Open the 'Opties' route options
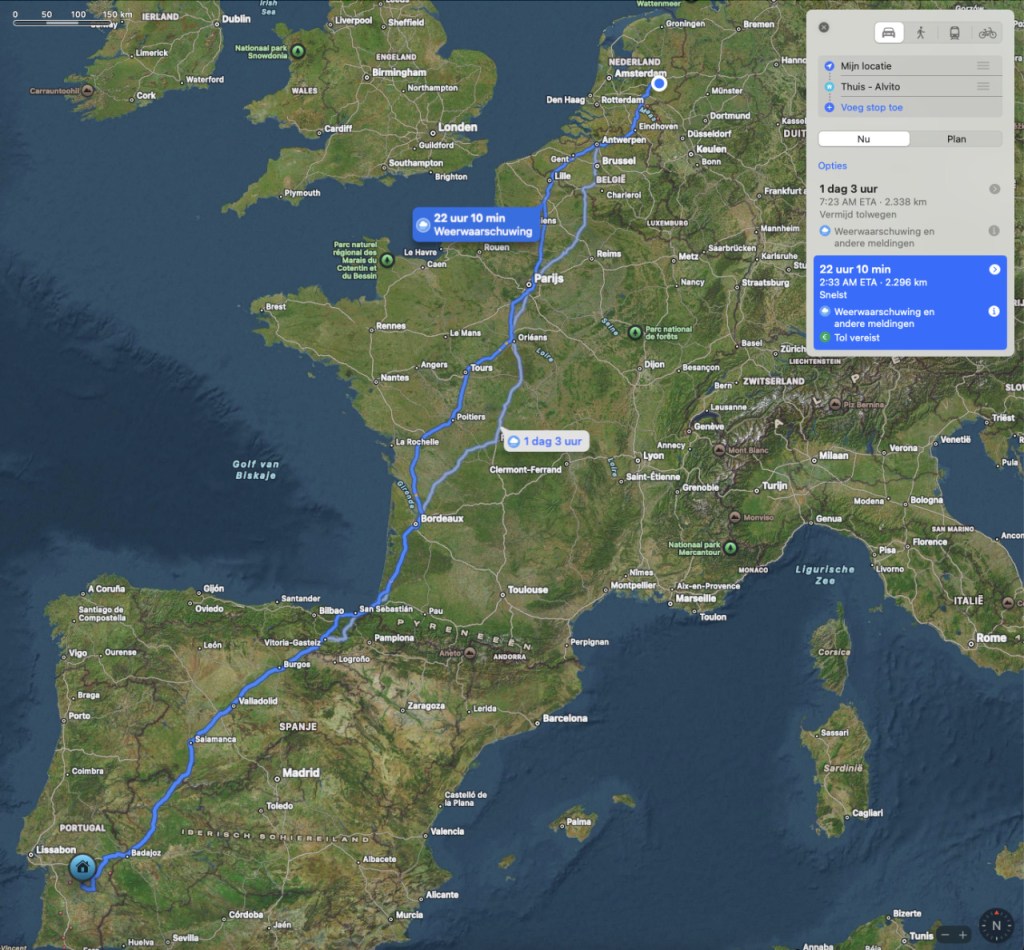The image size is (1024, 950). pyautogui.click(x=832, y=166)
